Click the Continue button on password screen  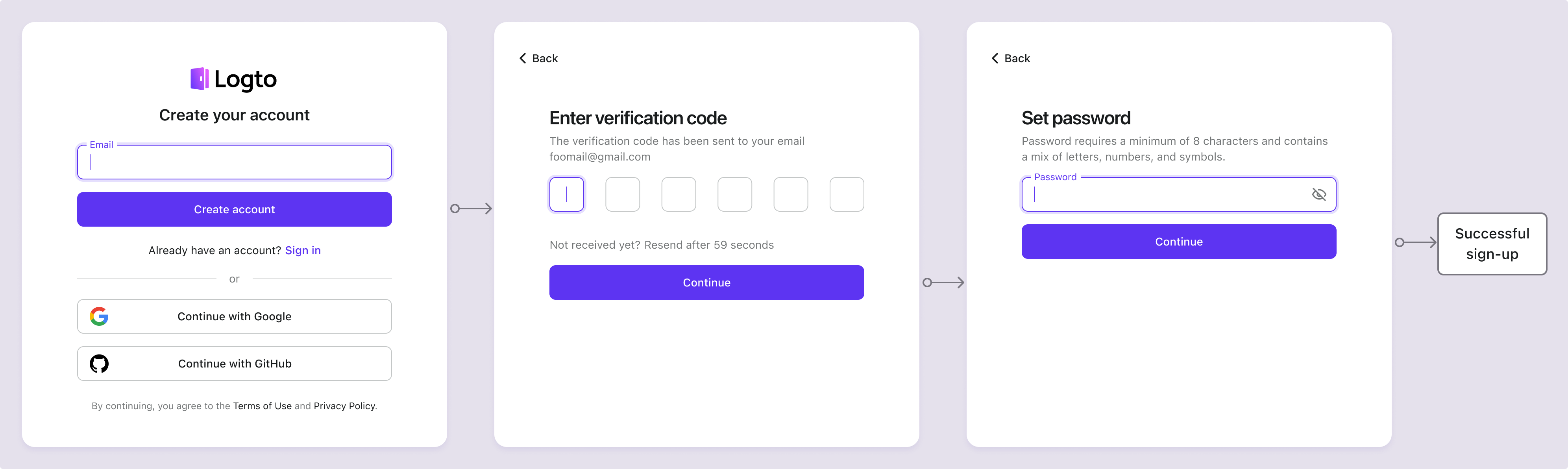pyautogui.click(x=1178, y=241)
